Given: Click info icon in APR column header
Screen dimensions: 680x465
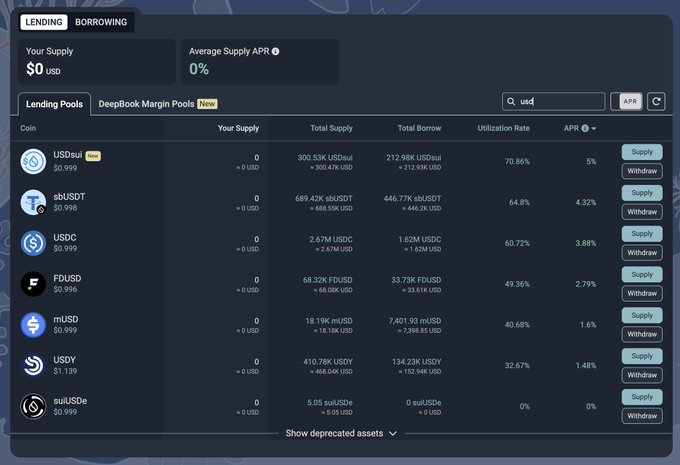Looking at the screenshot, I should pyautogui.click(x=585, y=128).
